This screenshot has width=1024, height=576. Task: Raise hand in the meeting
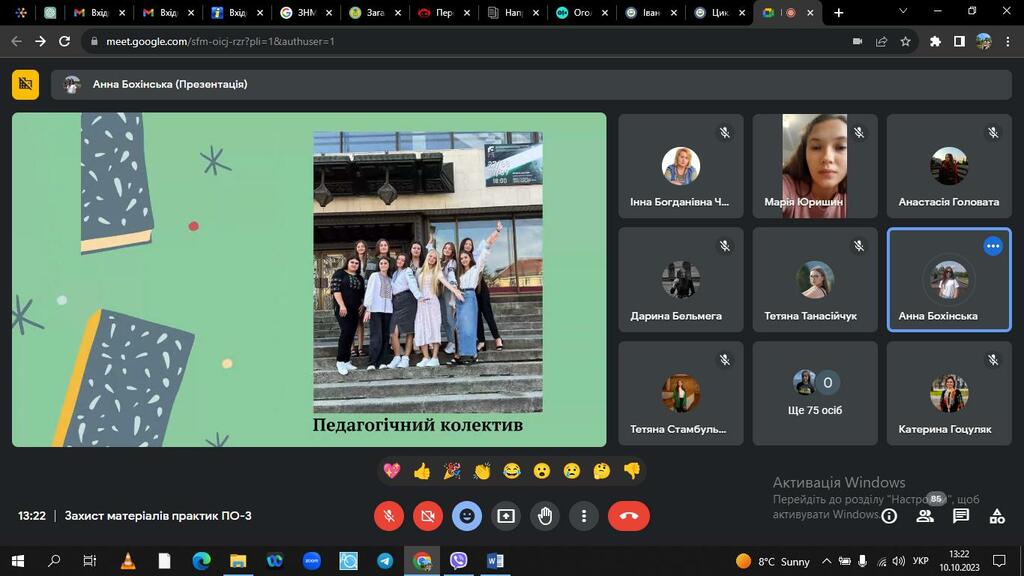545,516
